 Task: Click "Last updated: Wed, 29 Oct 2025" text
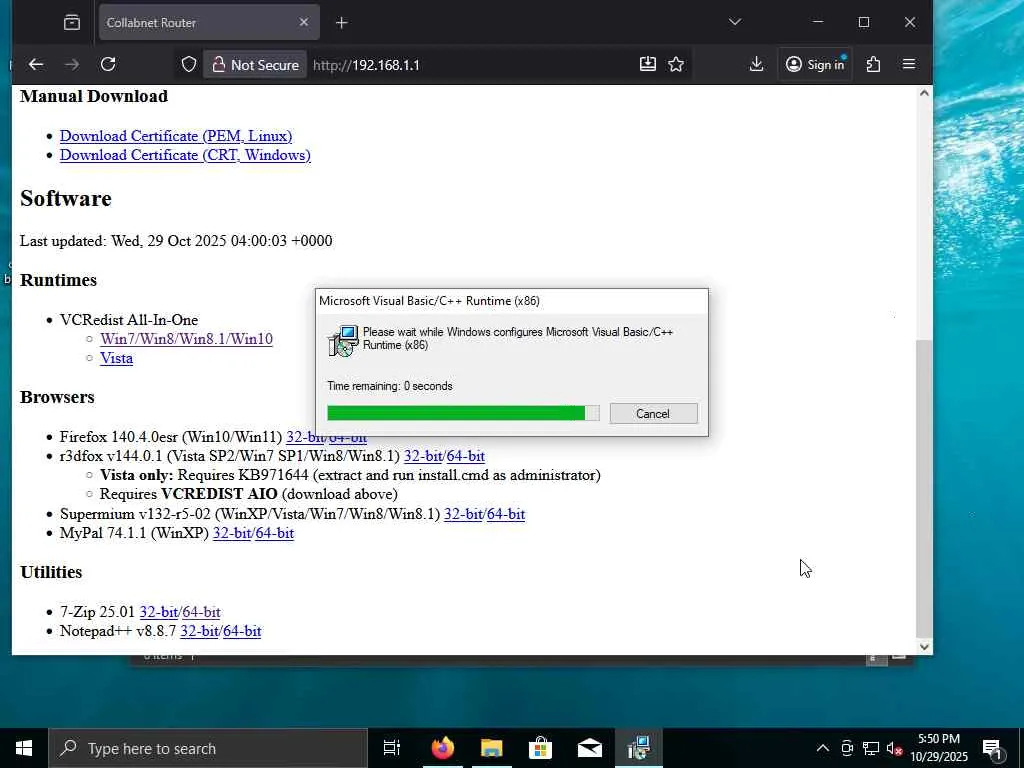(x=176, y=241)
